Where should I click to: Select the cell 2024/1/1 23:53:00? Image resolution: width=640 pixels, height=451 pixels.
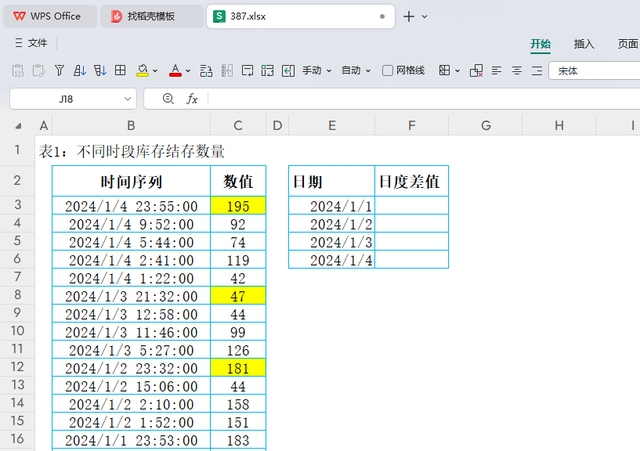(x=131, y=440)
